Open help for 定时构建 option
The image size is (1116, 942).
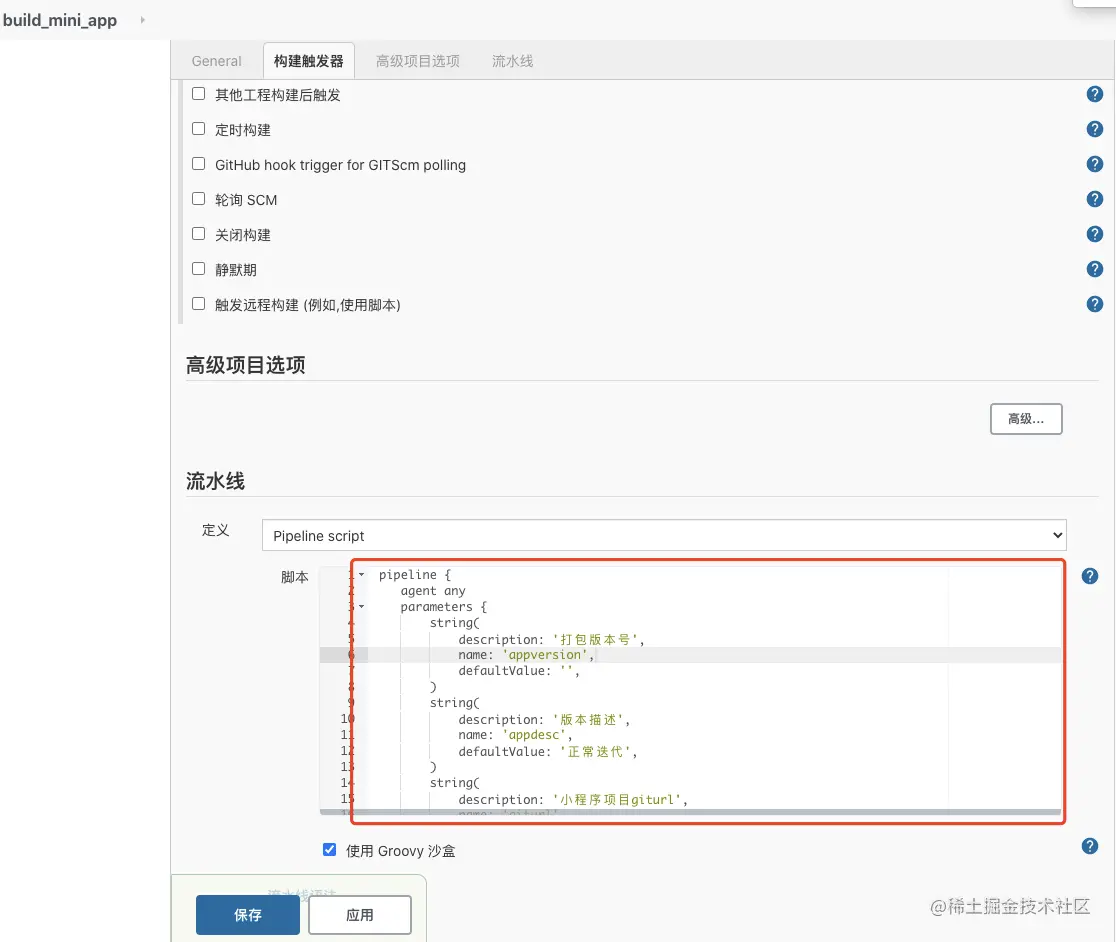point(1095,129)
